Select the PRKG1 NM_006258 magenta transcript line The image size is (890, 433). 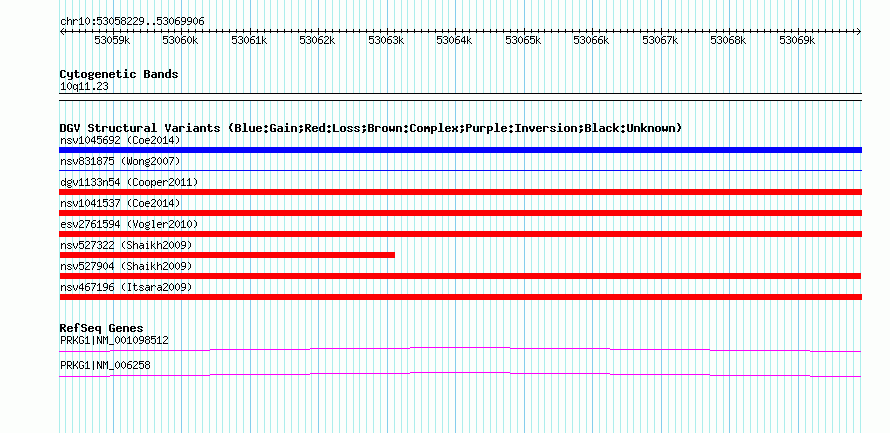tap(460, 375)
